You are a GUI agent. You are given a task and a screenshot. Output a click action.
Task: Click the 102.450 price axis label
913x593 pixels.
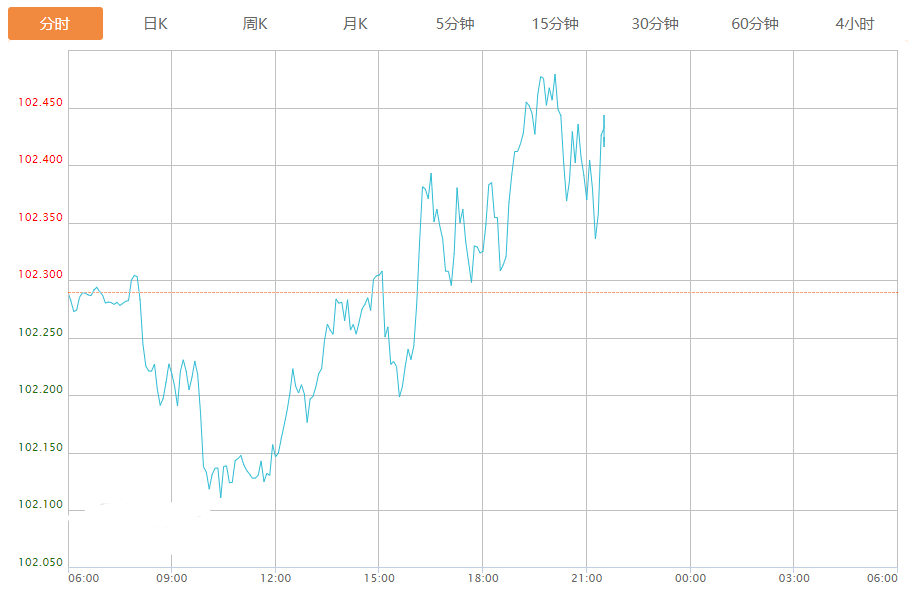40,103
